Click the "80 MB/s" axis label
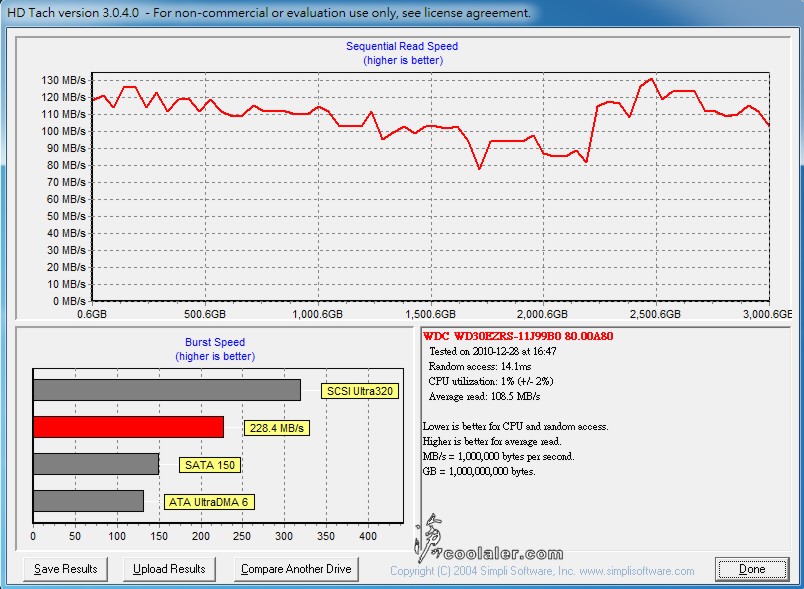Image resolution: width=804 pixels, height=589 pixels. point(66,165)
